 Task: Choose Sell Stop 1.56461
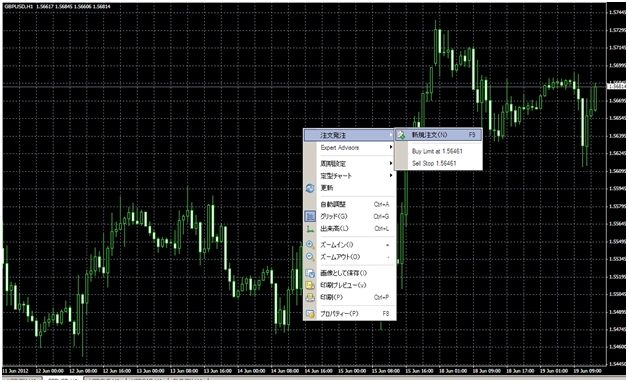tap(434, 163)
